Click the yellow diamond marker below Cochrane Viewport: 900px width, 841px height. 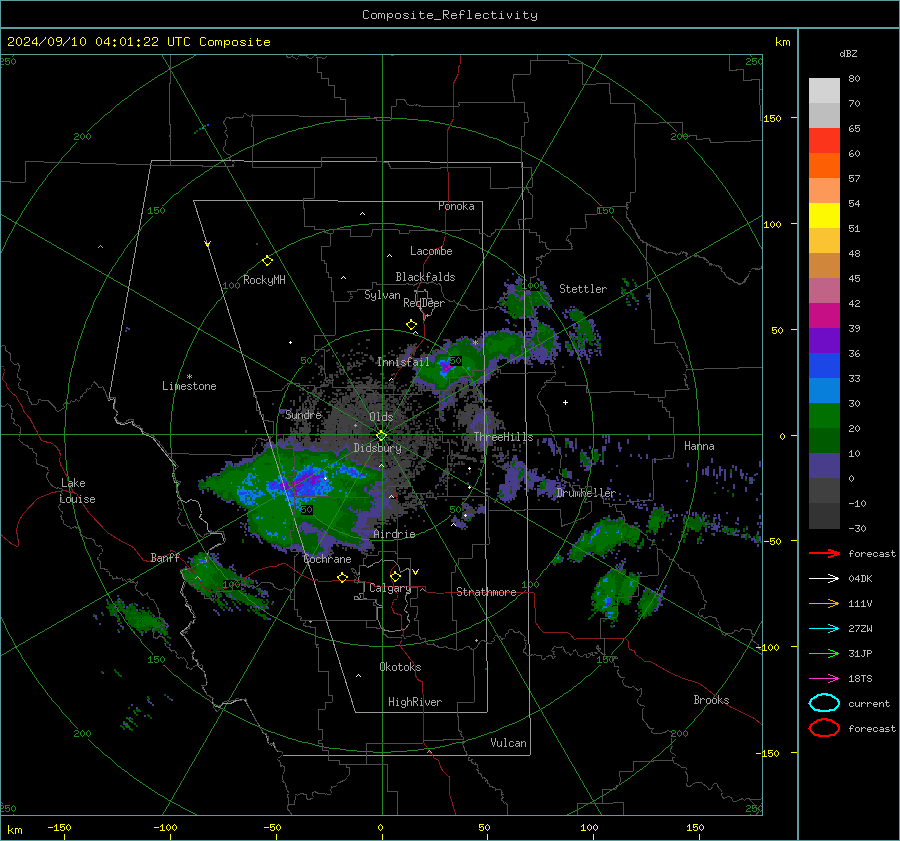click(x=343, y=578)
